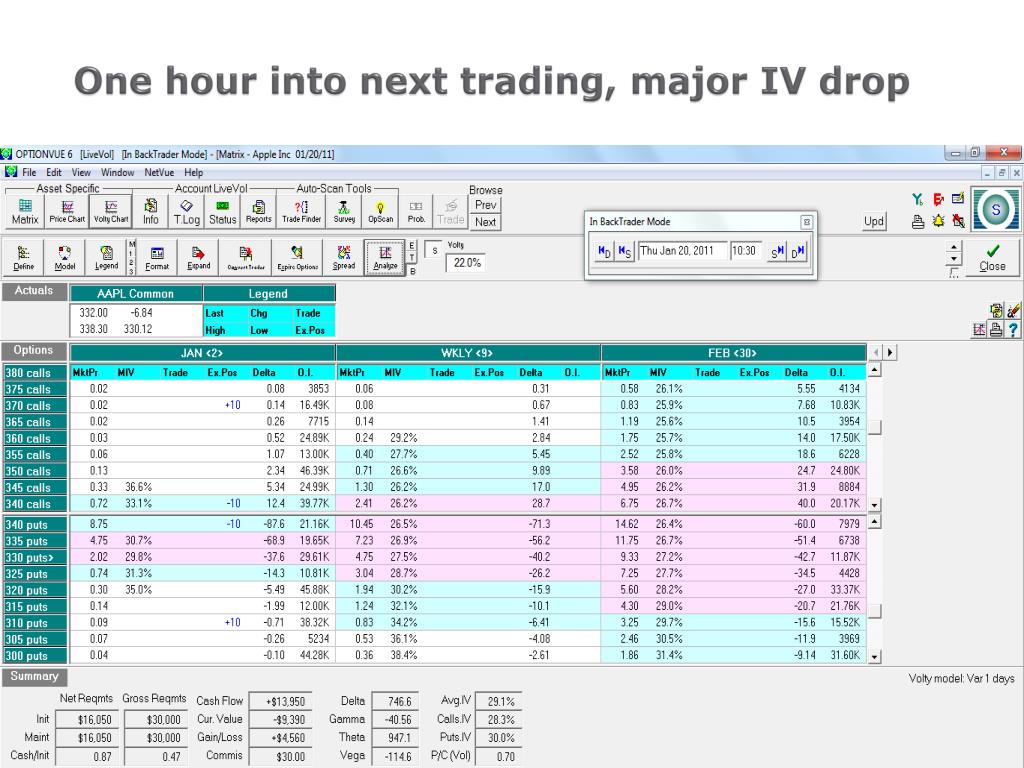The height and width of the screenshot is (768, 1024).
Task: Click the printer icon near Upd
Action: click(x=918, y=221)
